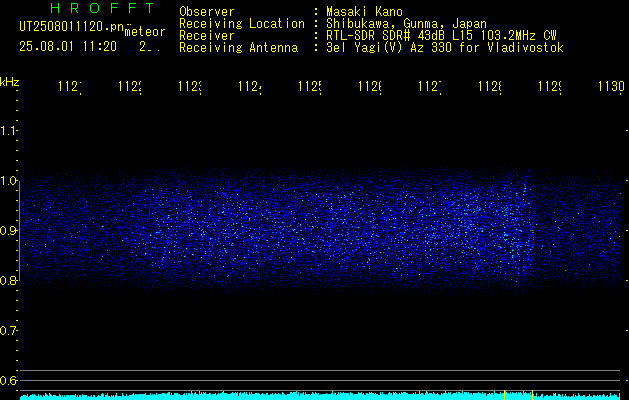Click the 1123 time axis label
The image size is (629, 400).
click(190, 87)
